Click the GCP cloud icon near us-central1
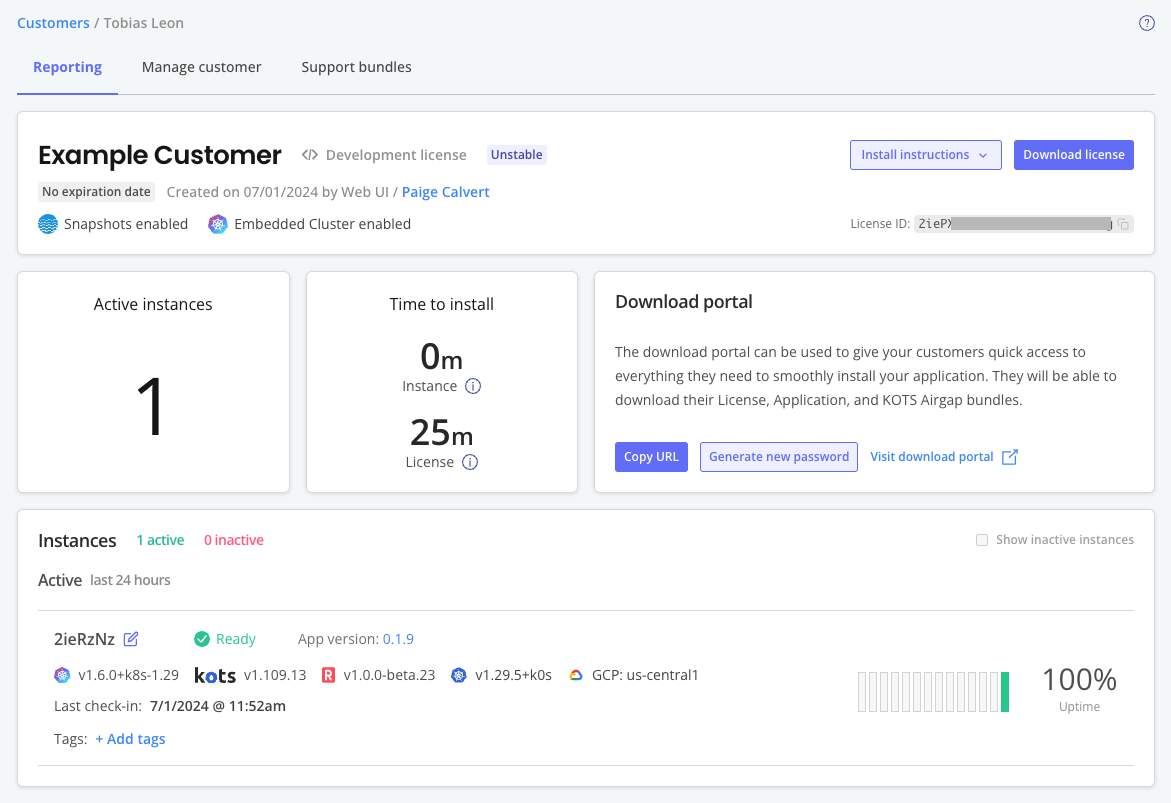This screenshot has width=1171, height=803. click(577, 675)
